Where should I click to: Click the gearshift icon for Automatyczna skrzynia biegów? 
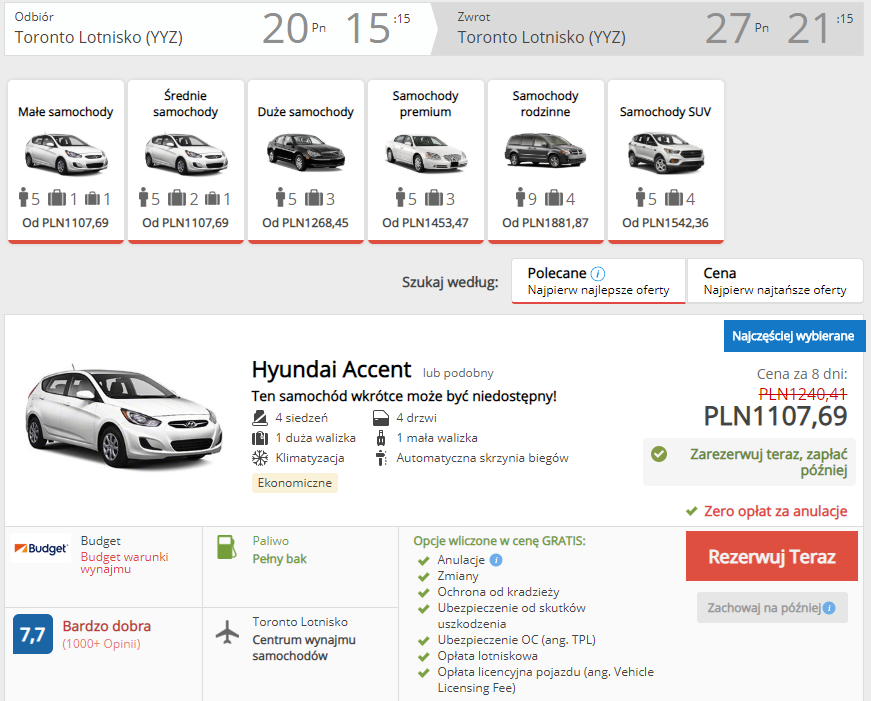click(x=381, y=458)
